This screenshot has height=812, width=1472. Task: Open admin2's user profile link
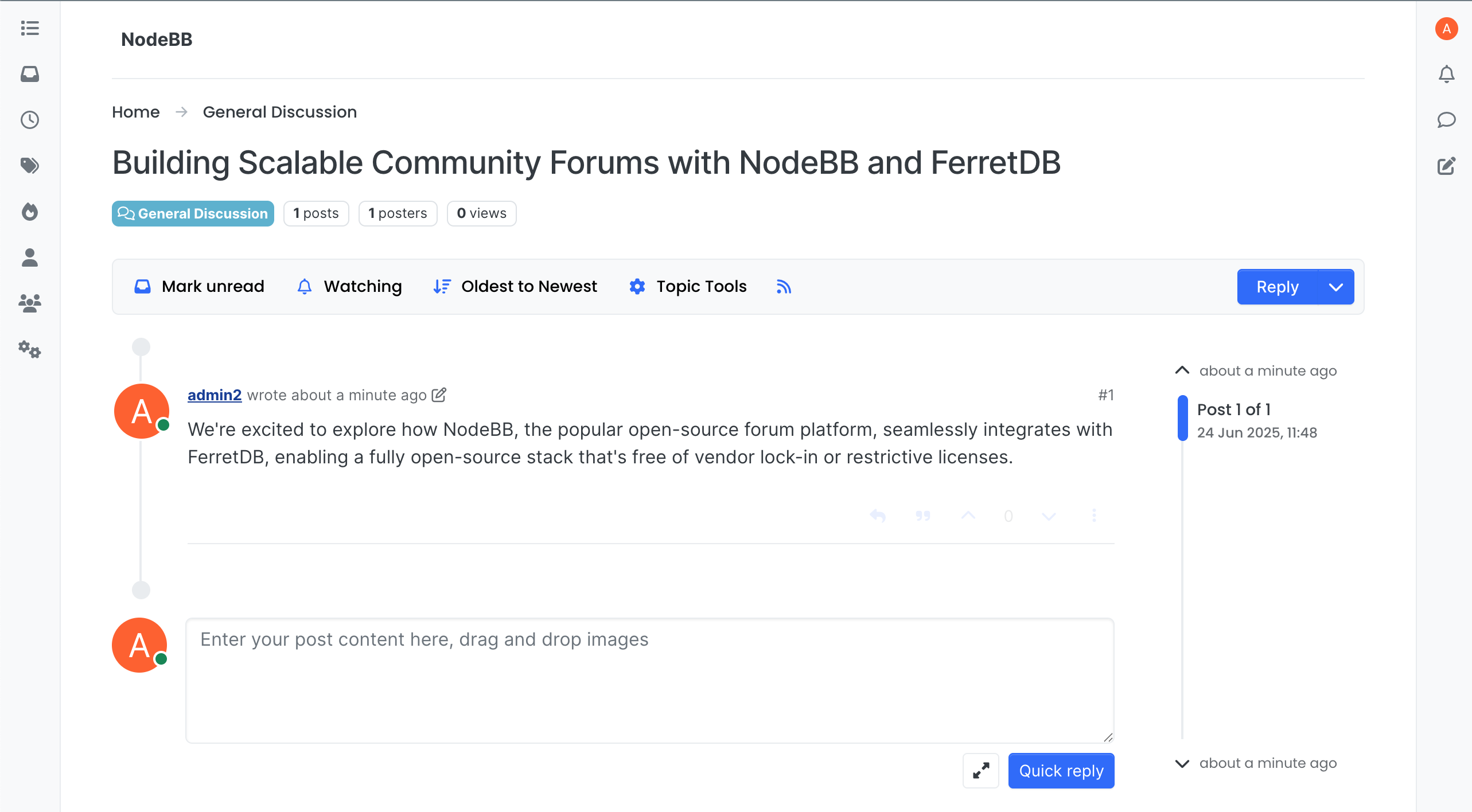coord(215,395)
